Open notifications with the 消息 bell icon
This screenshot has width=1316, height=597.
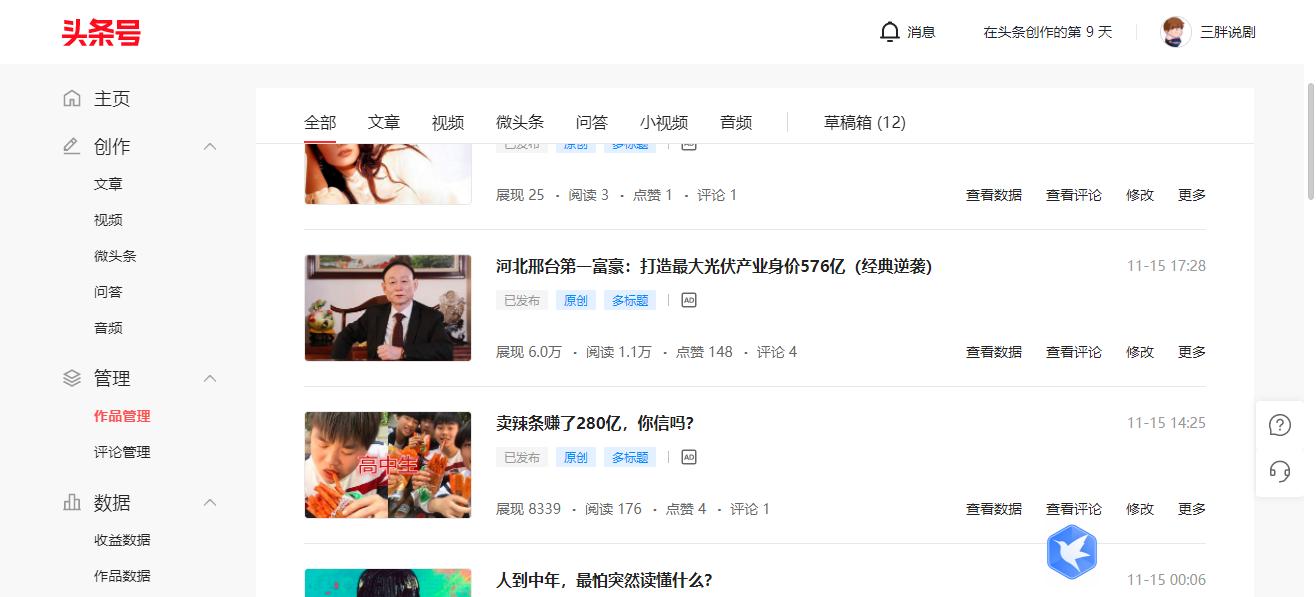(x=889, y=31)
